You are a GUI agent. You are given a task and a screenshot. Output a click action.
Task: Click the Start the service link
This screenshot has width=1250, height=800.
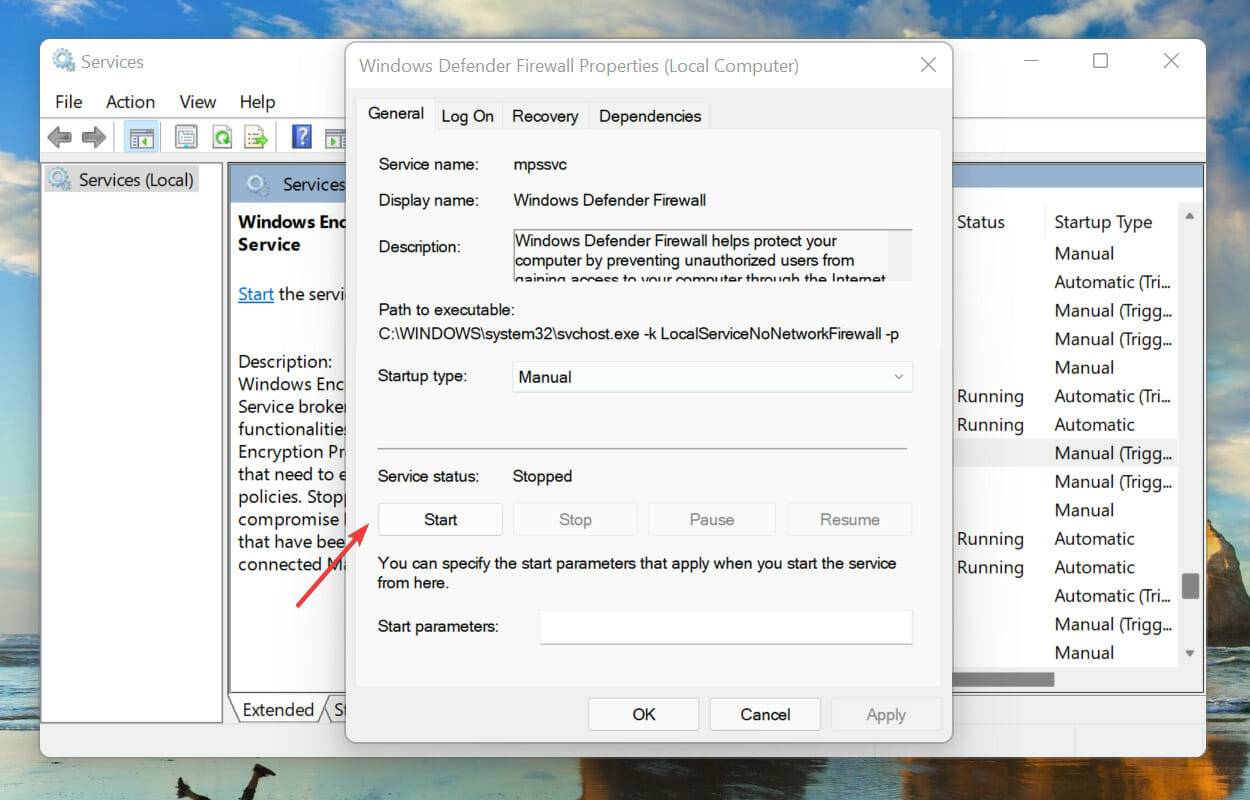point(255,294)
